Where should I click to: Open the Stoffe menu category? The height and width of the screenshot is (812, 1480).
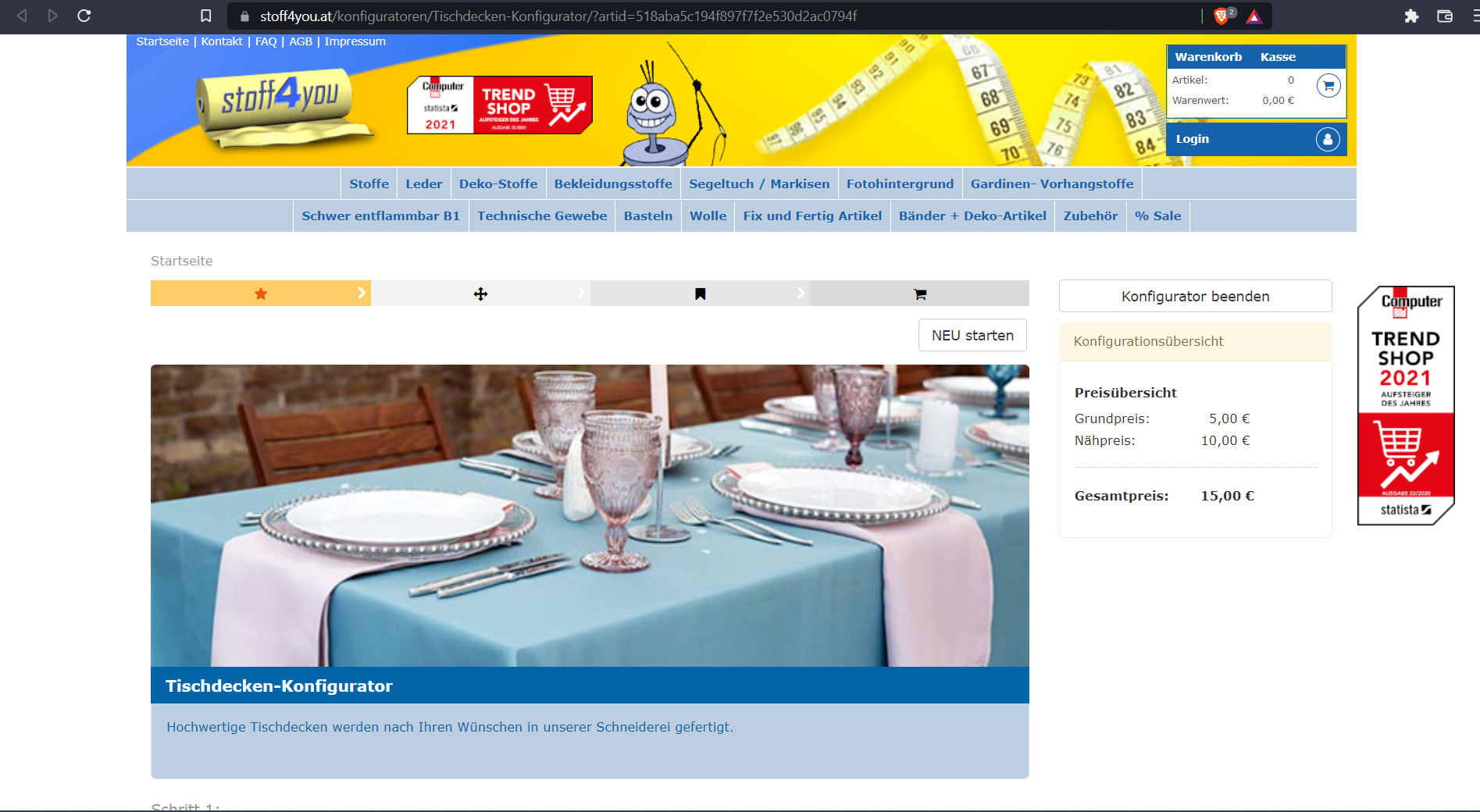(369, 183)
